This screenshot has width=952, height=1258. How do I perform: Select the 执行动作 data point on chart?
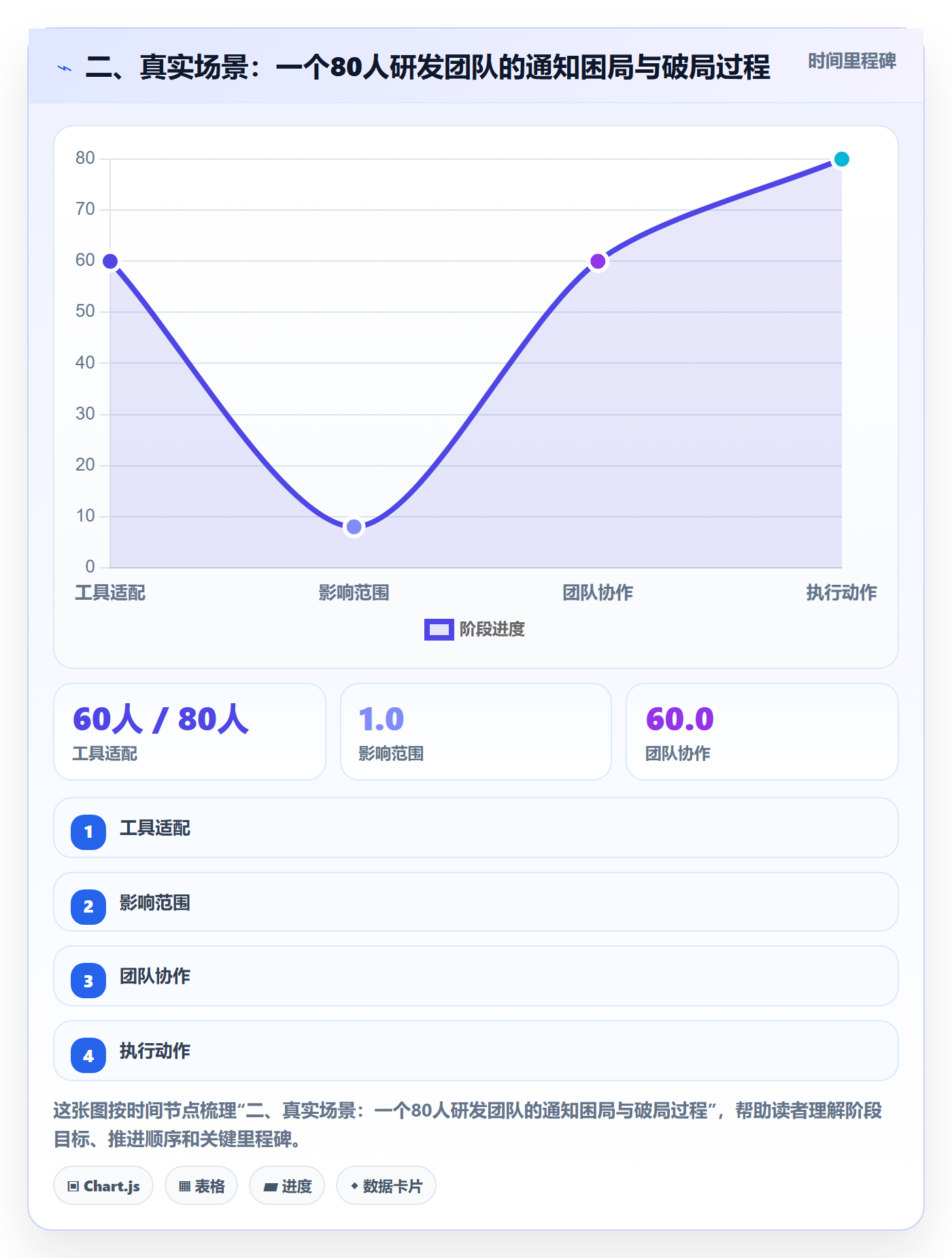click(x=842, y=159)
